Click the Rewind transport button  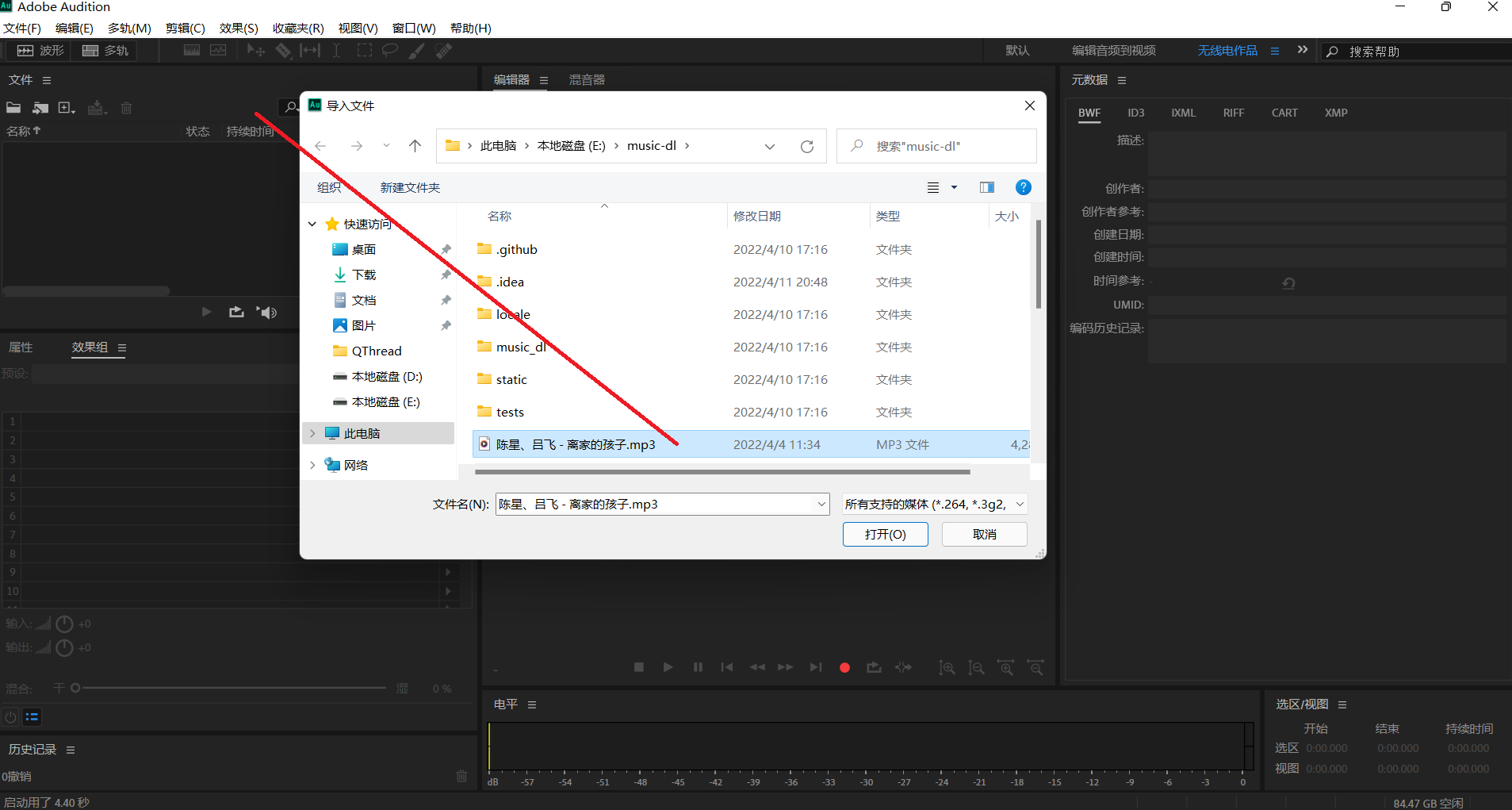[x=757, y=667]
